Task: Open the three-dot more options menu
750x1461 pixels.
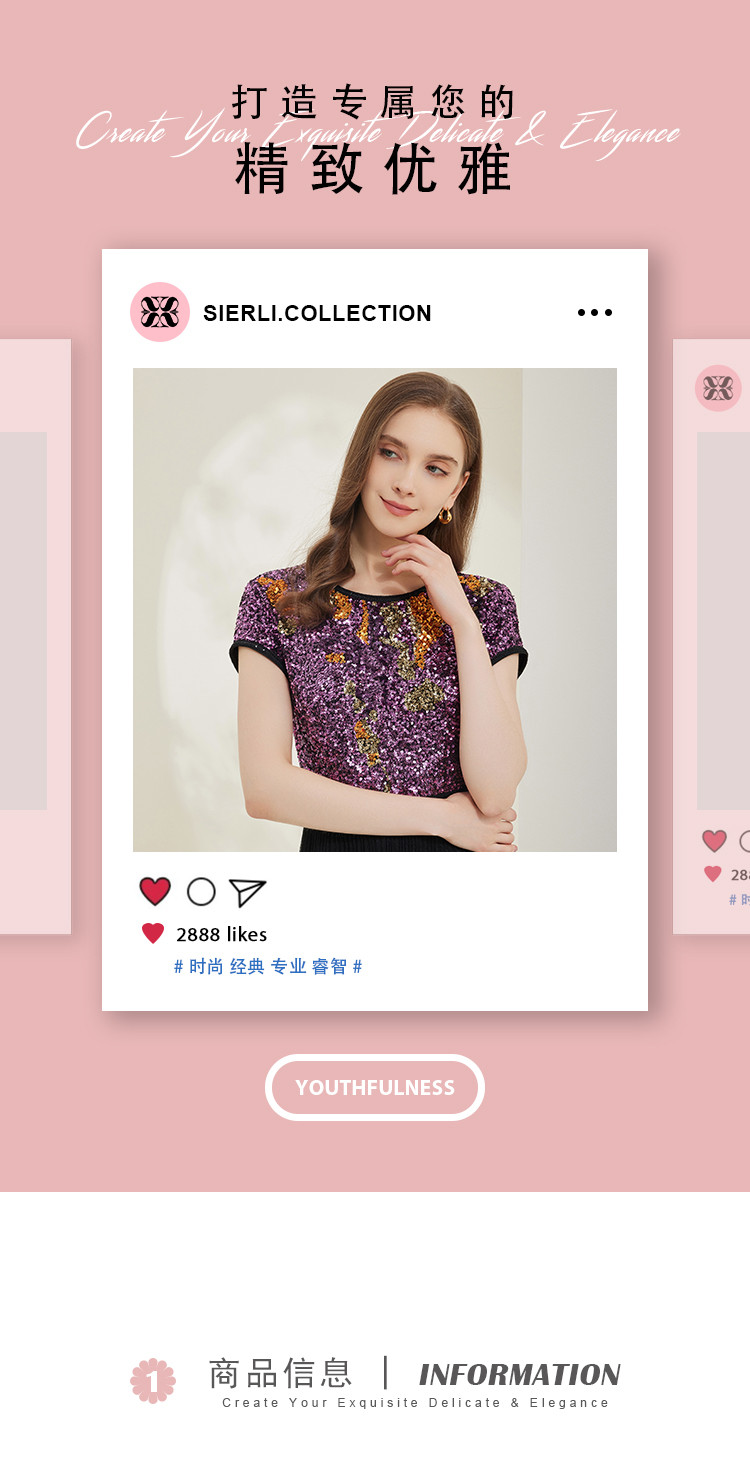Action: coord(595,313)
